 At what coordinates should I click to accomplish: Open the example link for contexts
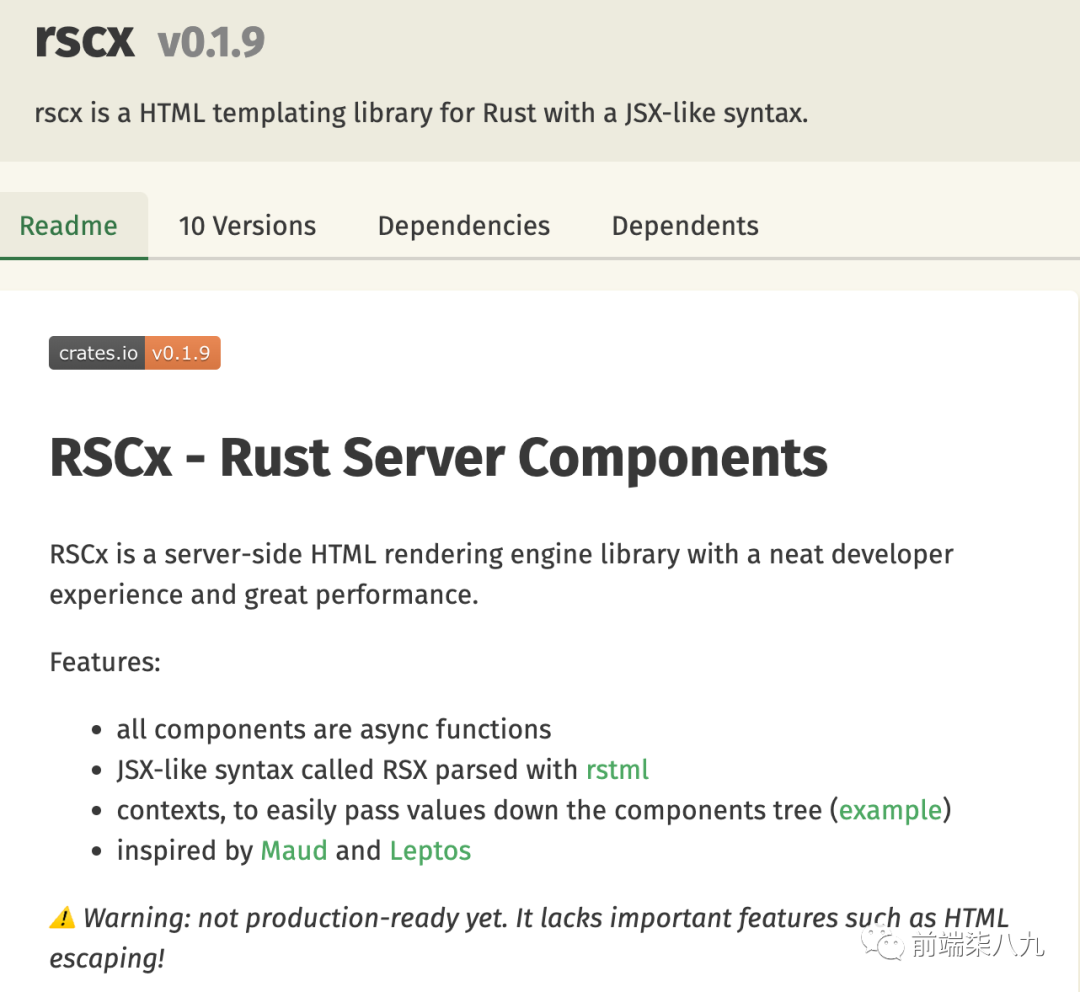890,810
